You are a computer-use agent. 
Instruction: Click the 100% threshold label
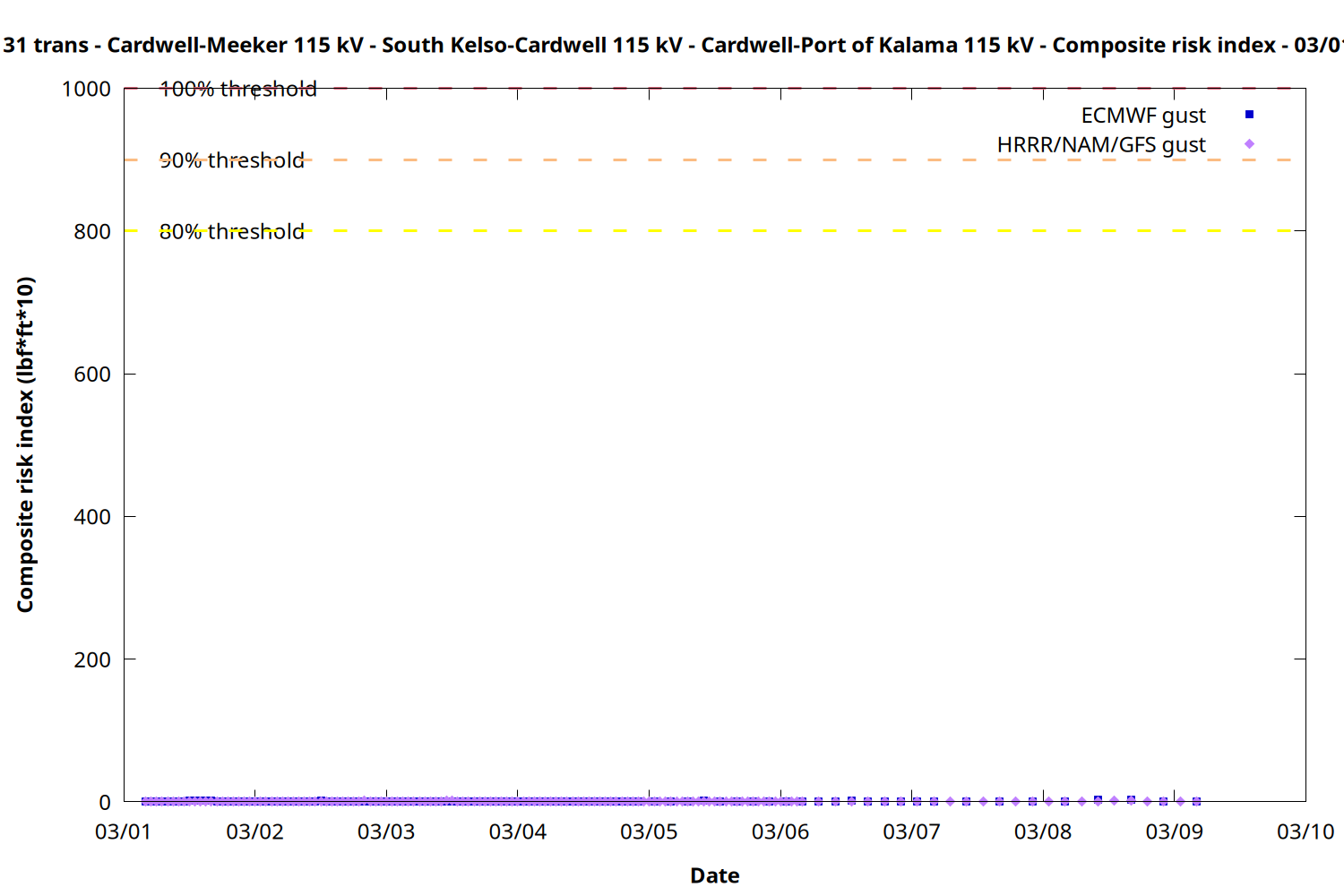click(237, 89)
